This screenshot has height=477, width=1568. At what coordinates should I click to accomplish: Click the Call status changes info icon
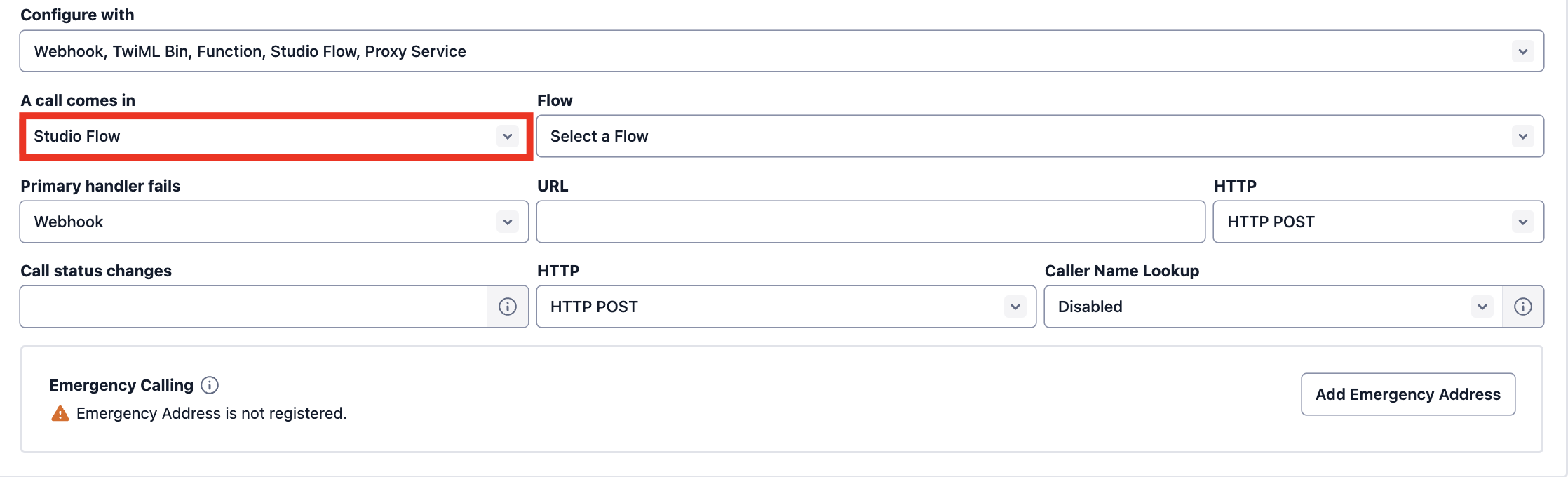[x=508, y=307]
